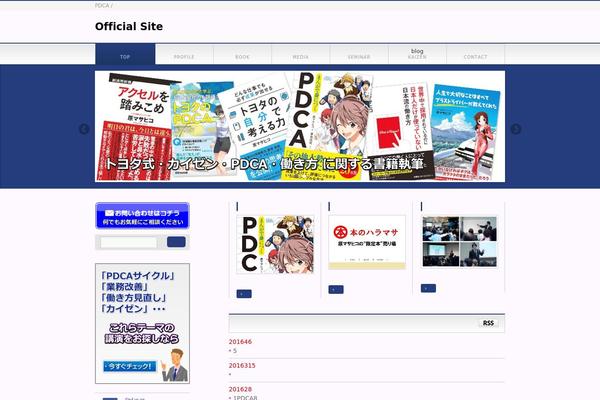This screenshot has width=600, height=400.
Task: Click the blue button under PDC thumbnail
Action: pyautogui.click(x=244, y=294)
